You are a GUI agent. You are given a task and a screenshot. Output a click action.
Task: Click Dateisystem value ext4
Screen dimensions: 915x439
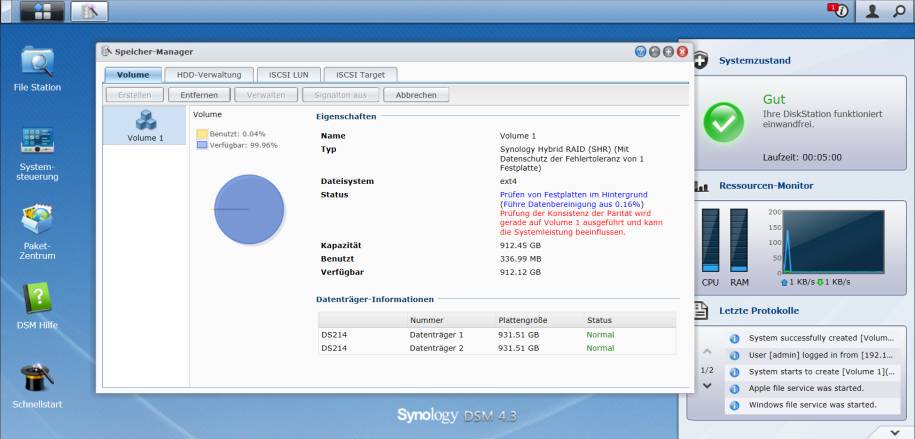point(508,182)
